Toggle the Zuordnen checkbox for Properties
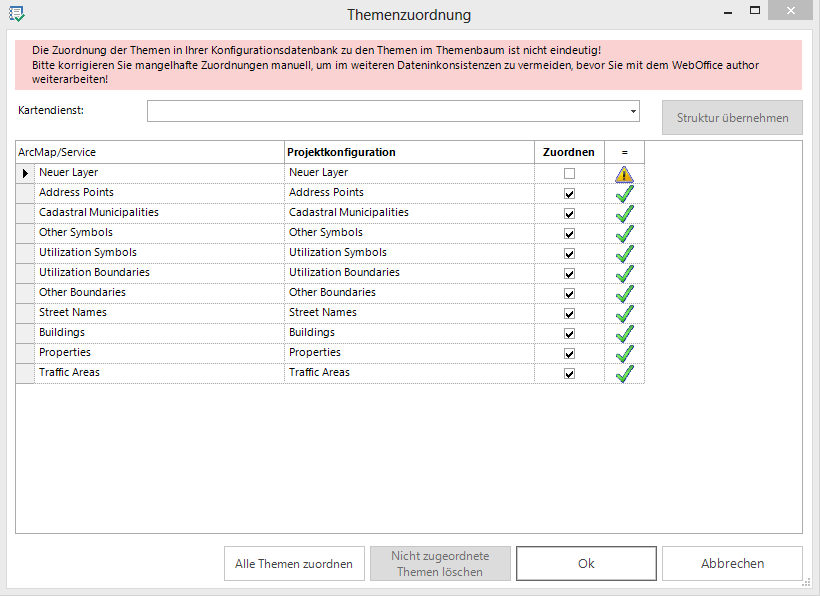The height and width of the screenshot is (596, 820). click(x=569, y=353)
